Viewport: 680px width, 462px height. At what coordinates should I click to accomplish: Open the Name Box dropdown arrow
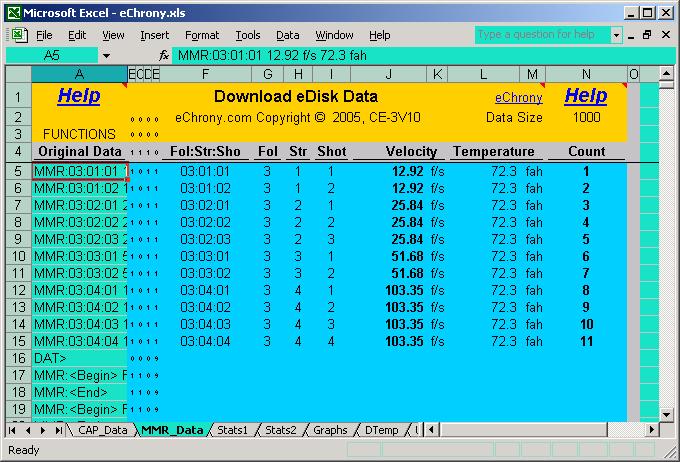click(106, 56)
